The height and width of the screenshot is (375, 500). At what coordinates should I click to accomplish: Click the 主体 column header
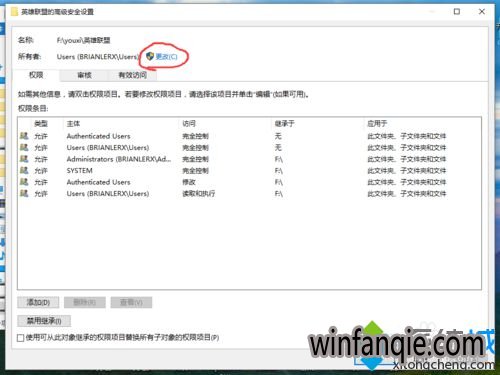click(73, 124)
